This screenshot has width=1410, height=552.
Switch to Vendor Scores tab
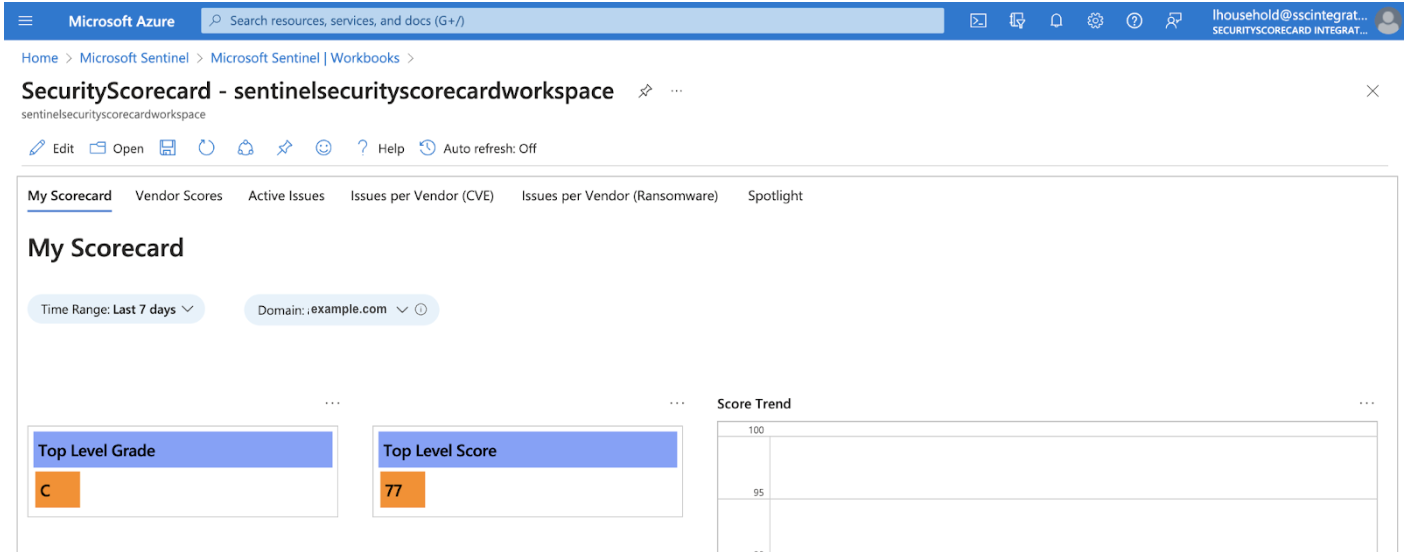[179, 196]
